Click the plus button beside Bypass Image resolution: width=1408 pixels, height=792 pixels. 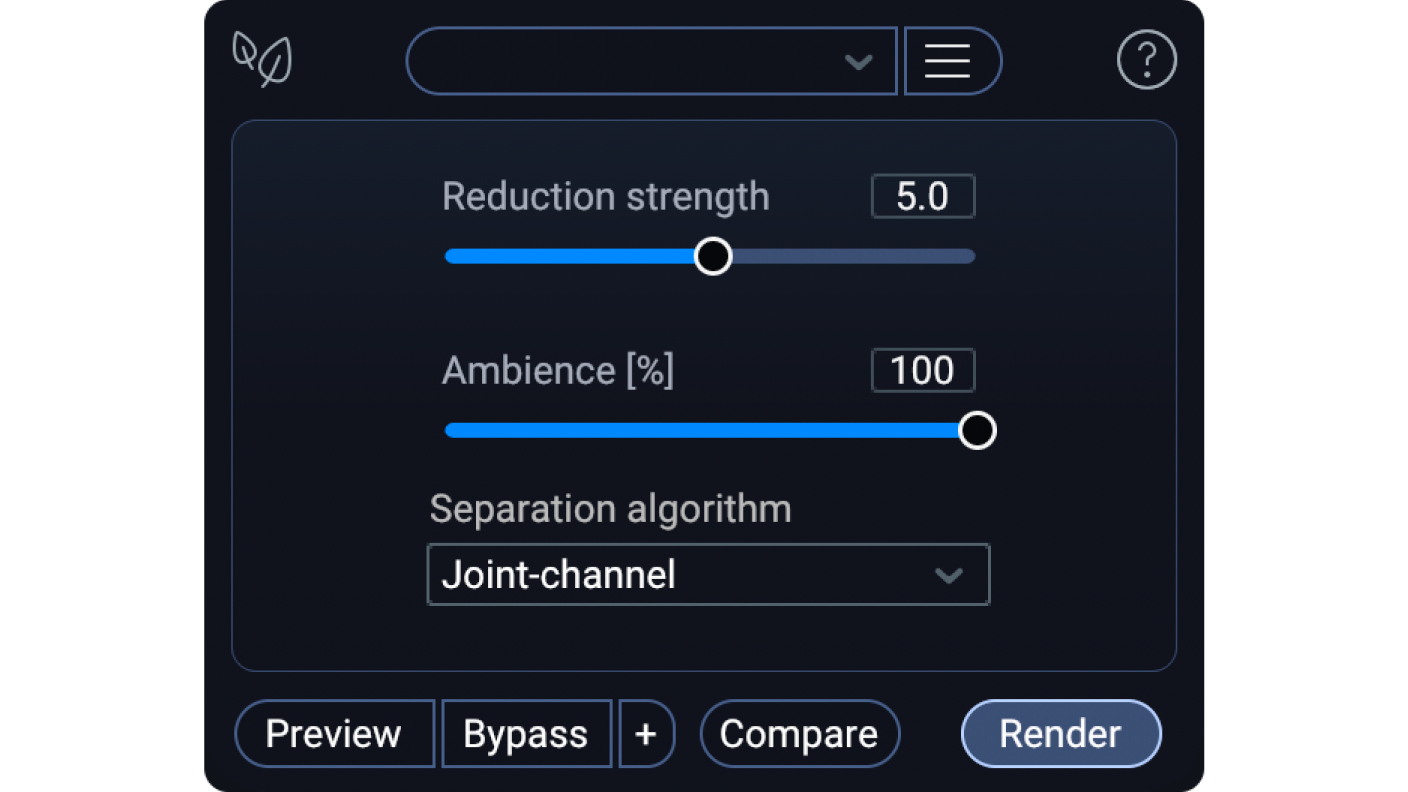pos(646,734)
